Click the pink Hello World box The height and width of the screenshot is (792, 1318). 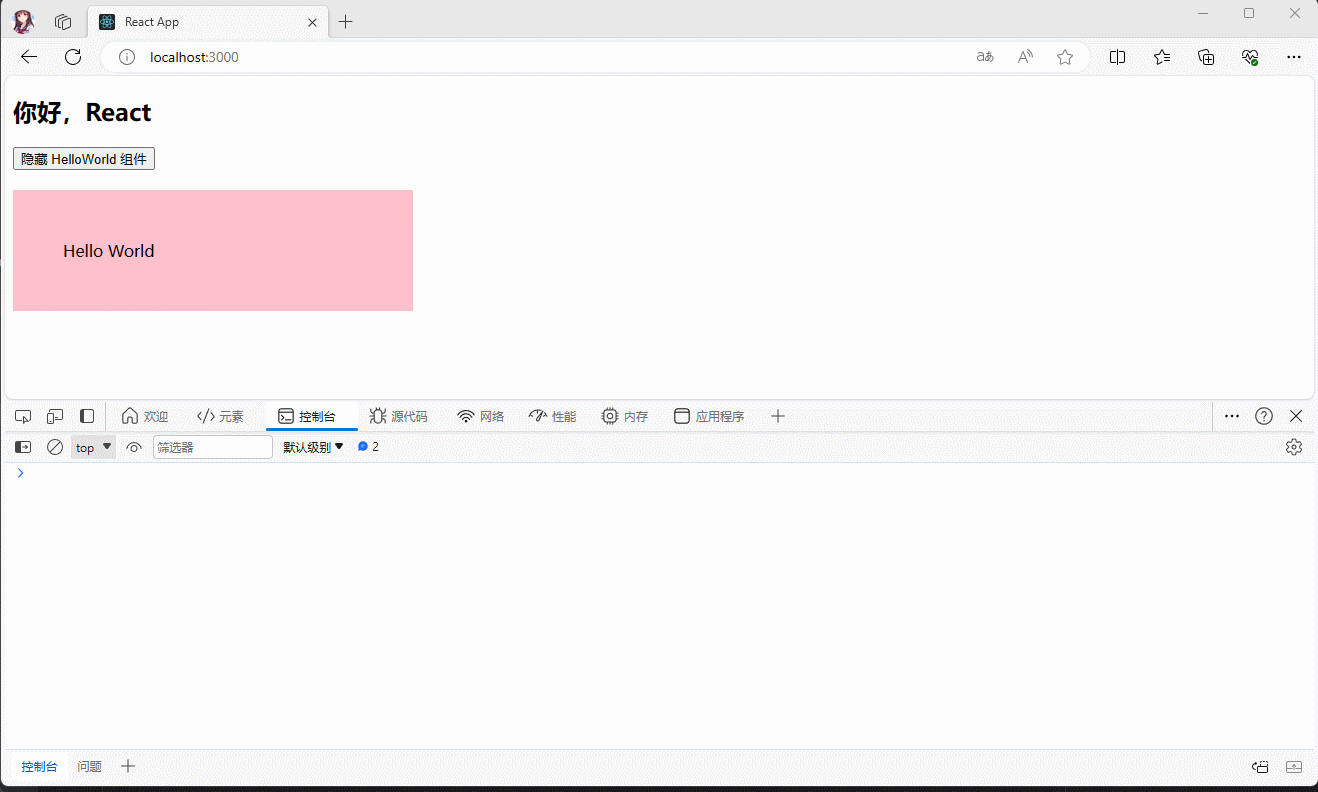point(212,250)
